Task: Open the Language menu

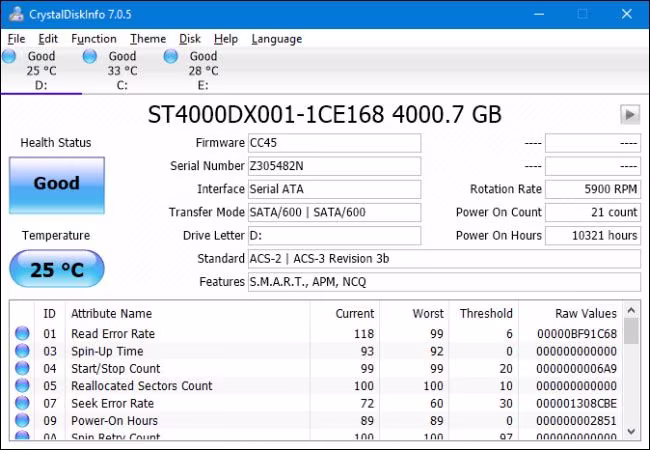Action: pos(276,39)
